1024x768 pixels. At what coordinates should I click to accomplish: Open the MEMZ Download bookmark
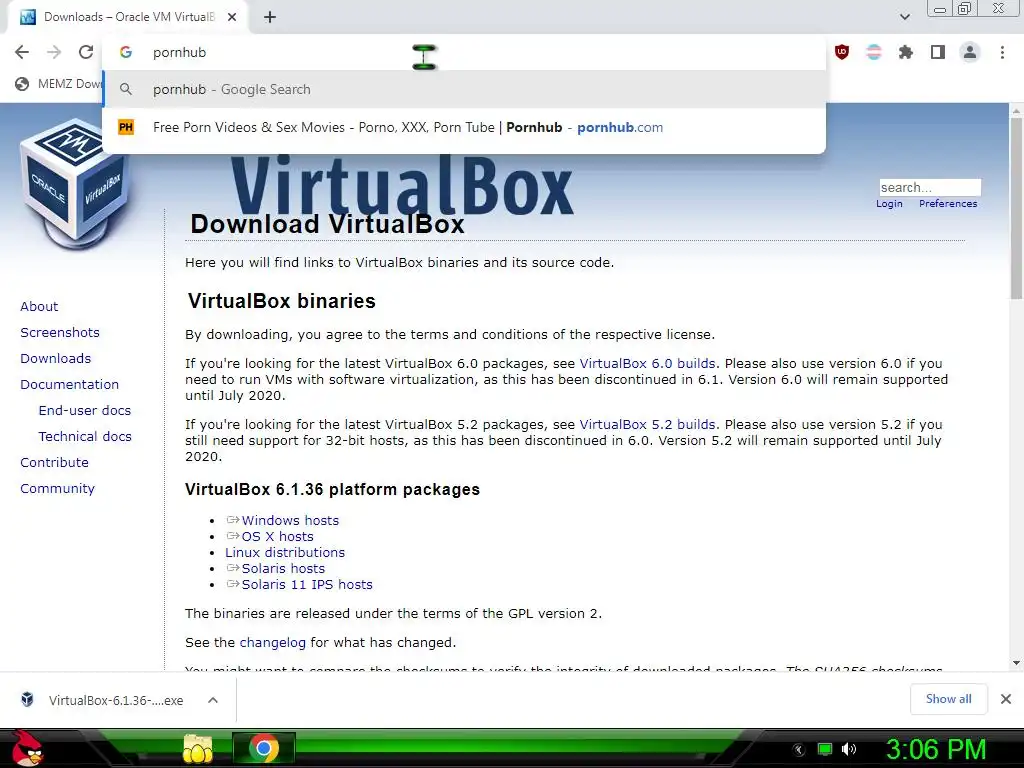[59, 84]
